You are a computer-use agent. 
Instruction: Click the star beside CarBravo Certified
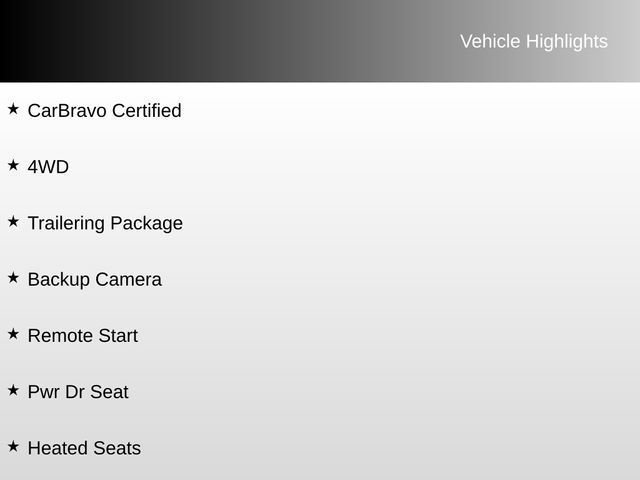click(13, 108)
